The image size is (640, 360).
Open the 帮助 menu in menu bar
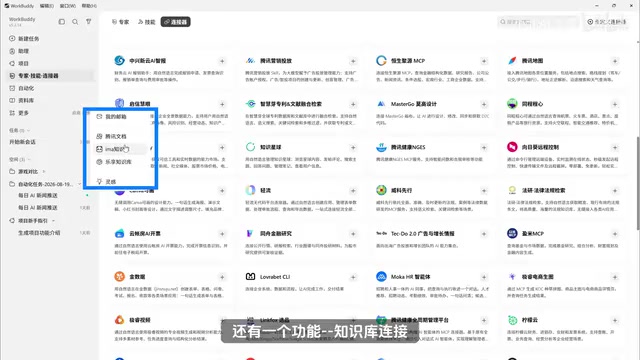[89, 6]
